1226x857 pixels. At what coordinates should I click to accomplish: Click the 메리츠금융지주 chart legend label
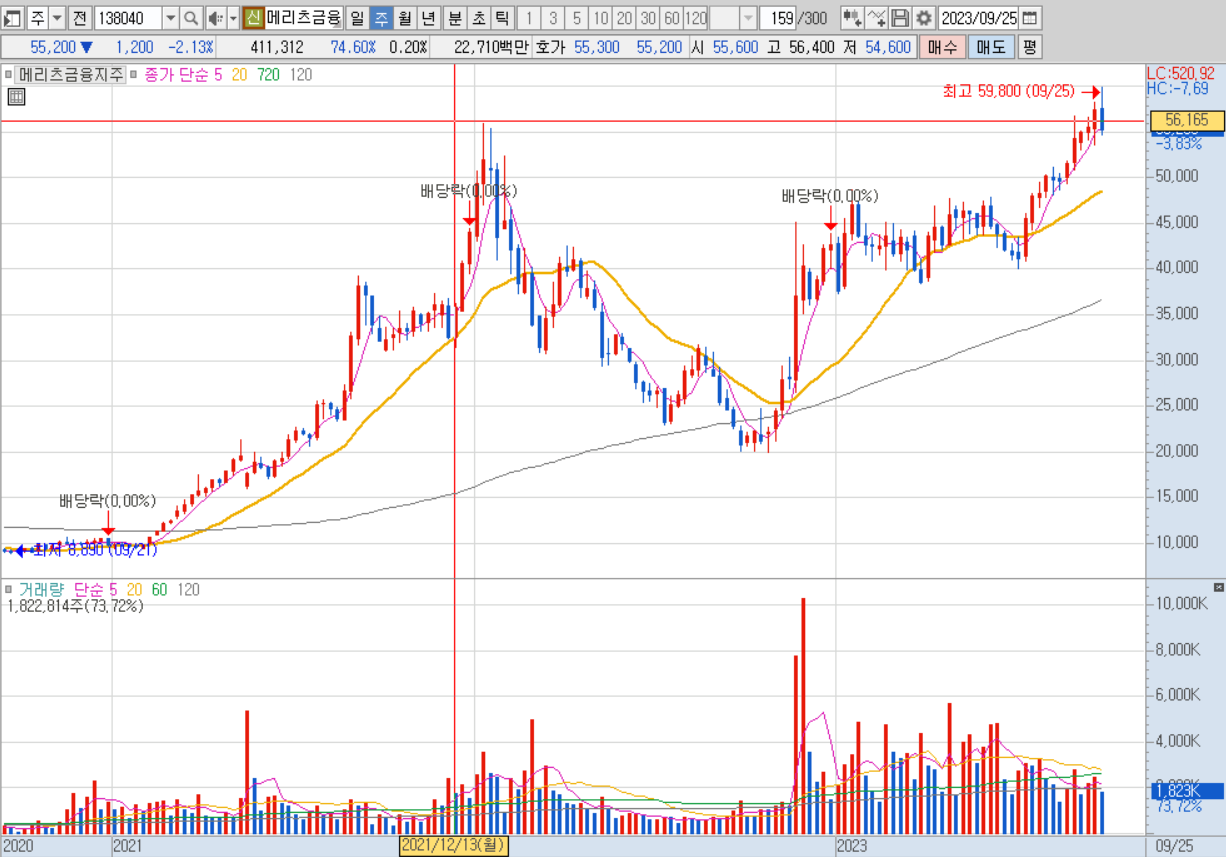click(71, 74)
